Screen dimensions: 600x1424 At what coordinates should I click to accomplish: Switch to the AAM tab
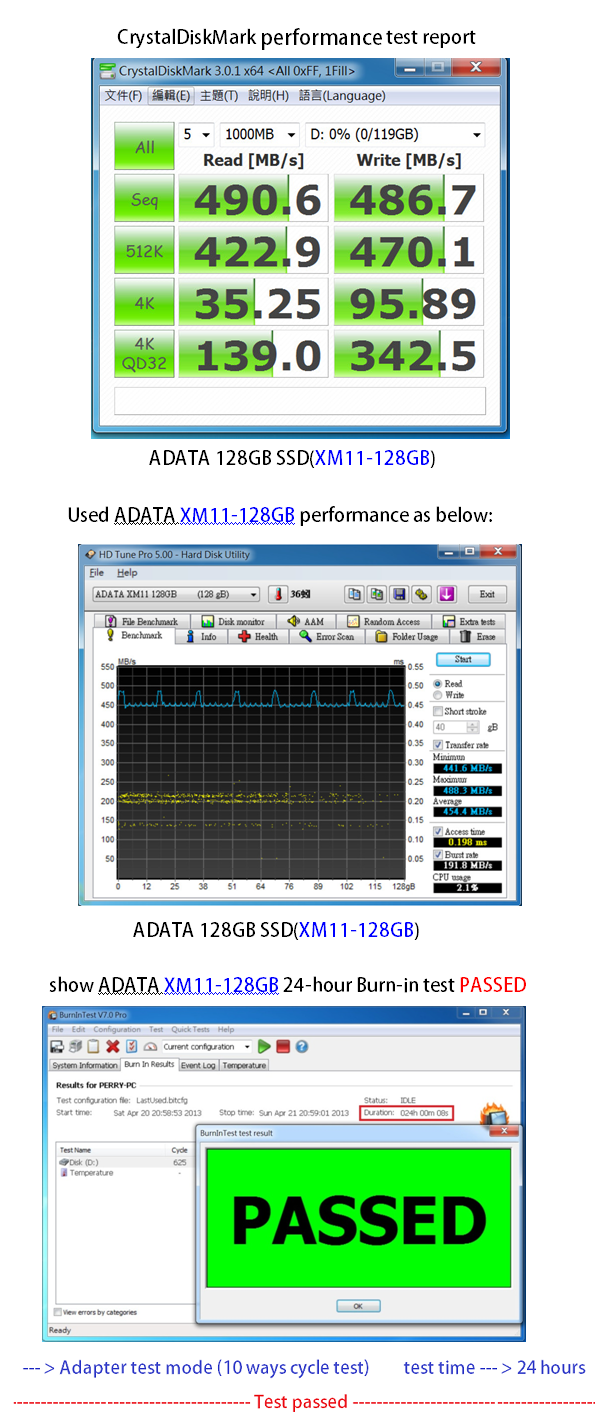(305, 621)
